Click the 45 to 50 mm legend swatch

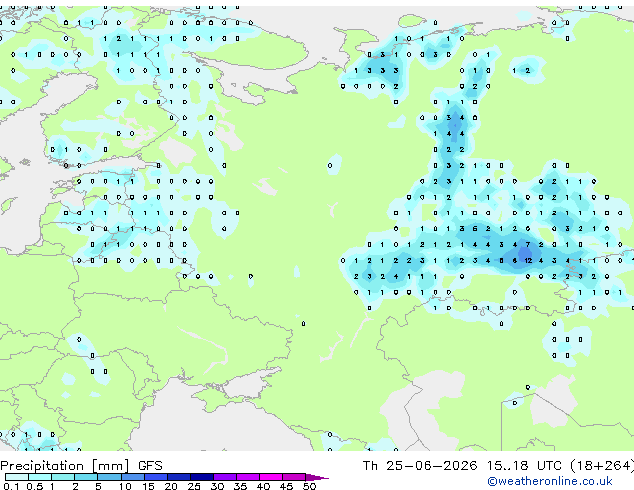(294, 477)
